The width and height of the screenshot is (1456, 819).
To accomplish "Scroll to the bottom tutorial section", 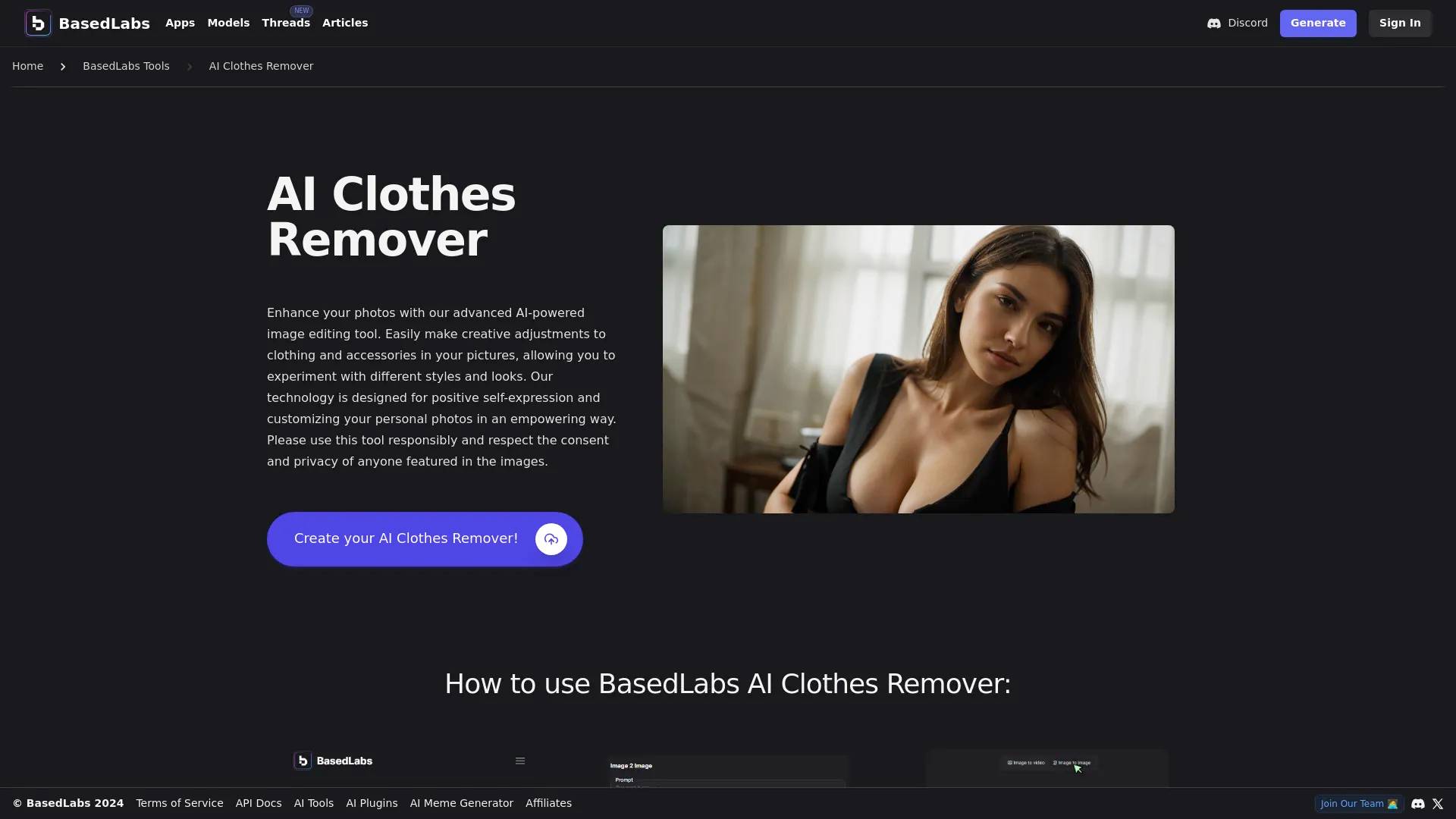I will coord(728,683).
